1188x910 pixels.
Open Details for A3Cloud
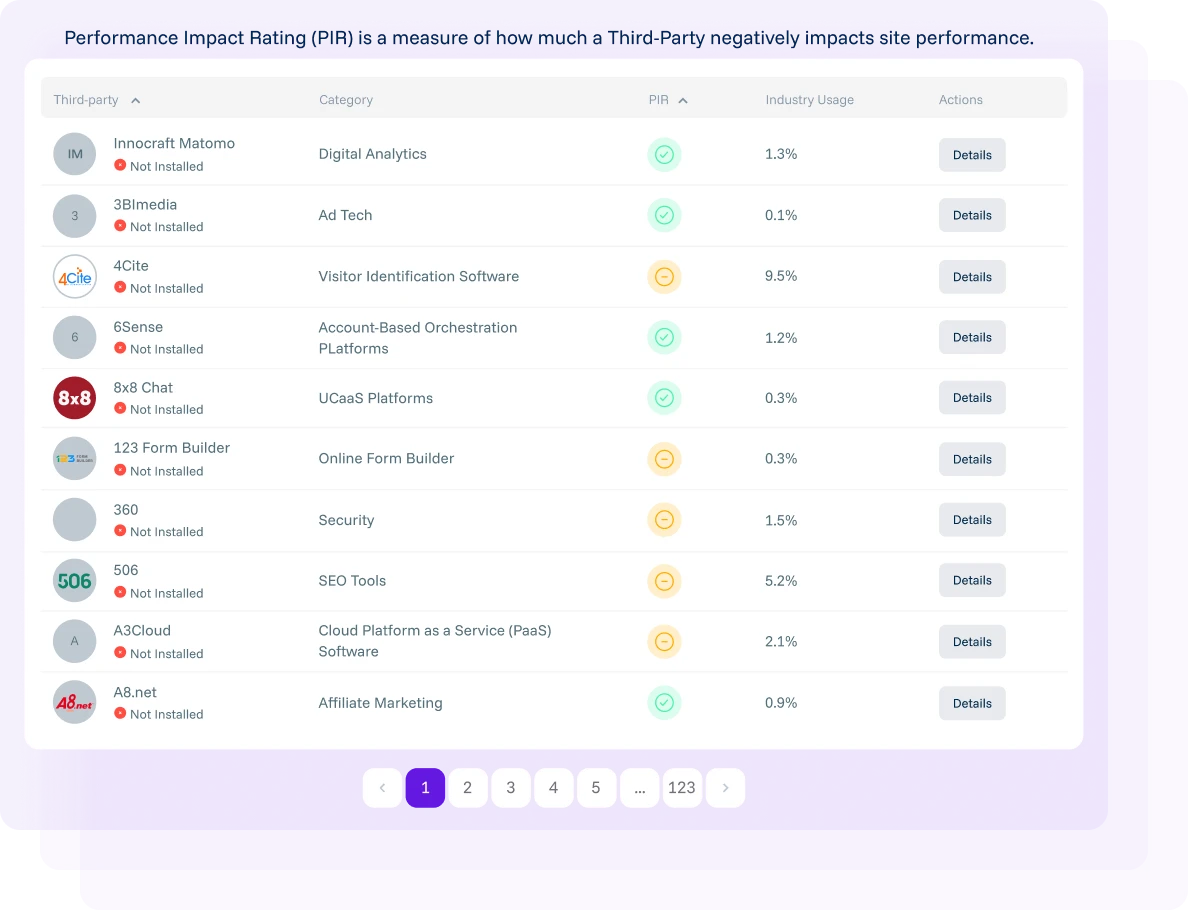pyautogui.click(x=972, y=642)
